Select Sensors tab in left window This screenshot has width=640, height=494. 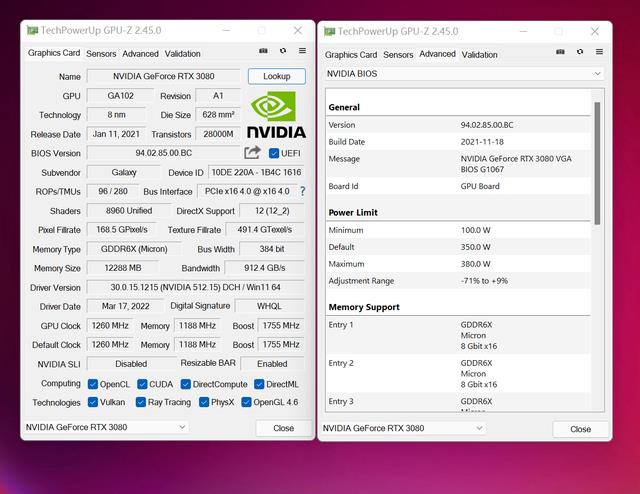(x=101, y=54)
